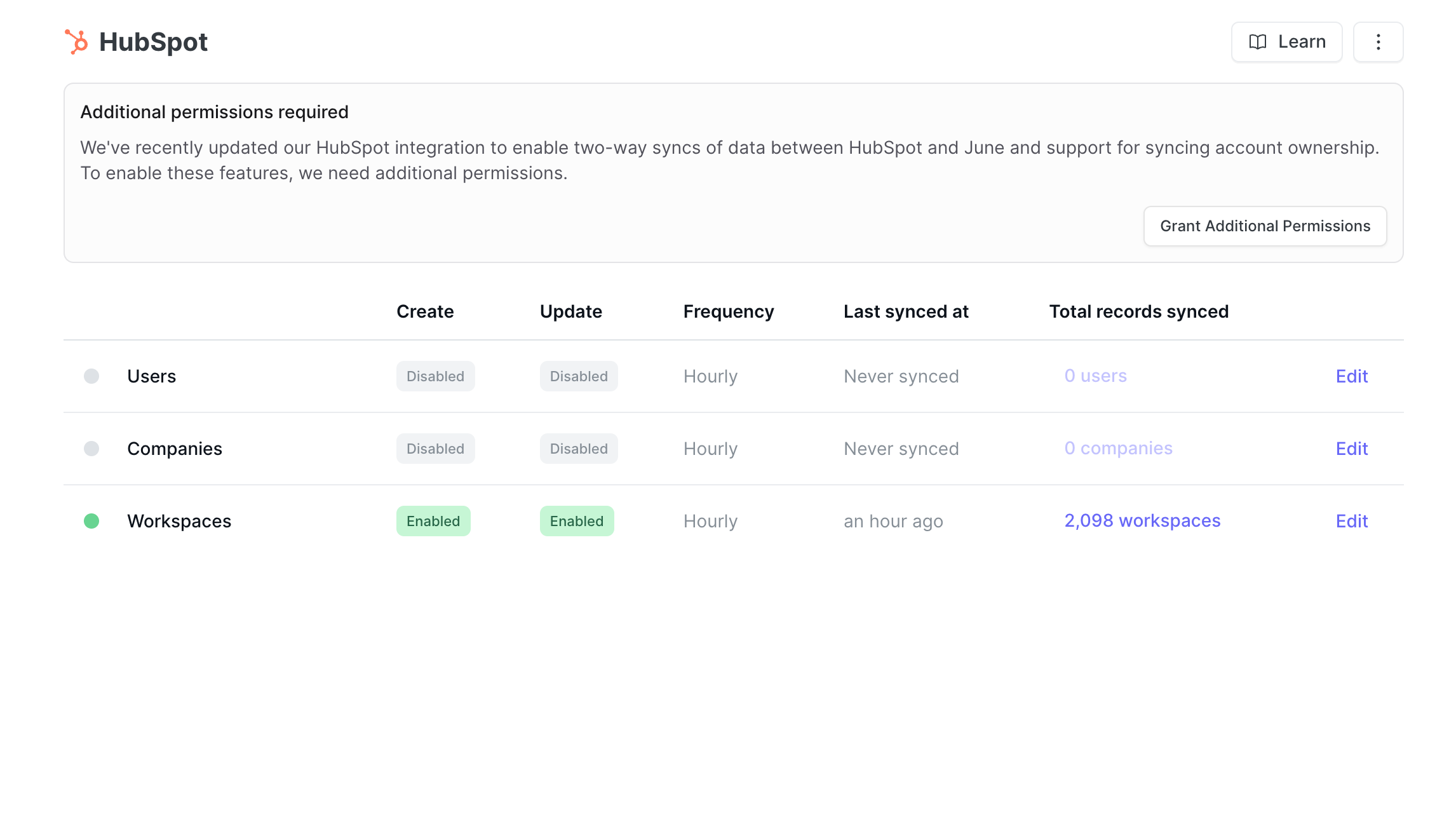Click the Workspaces Update Enabled badge
1456x819 pixels.
click(576, 521)
